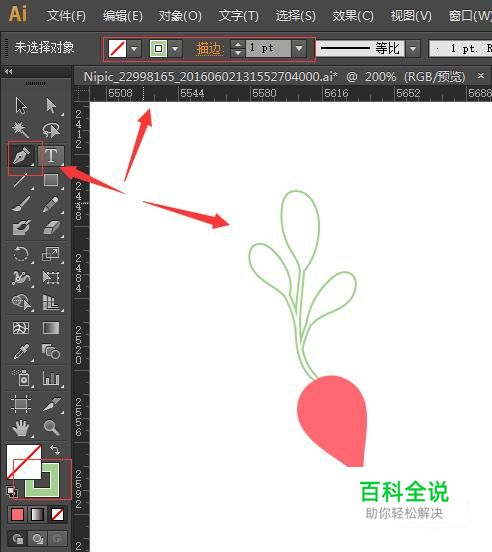Open variable width profile 等比 dropdown

click(x=414, y=48)
